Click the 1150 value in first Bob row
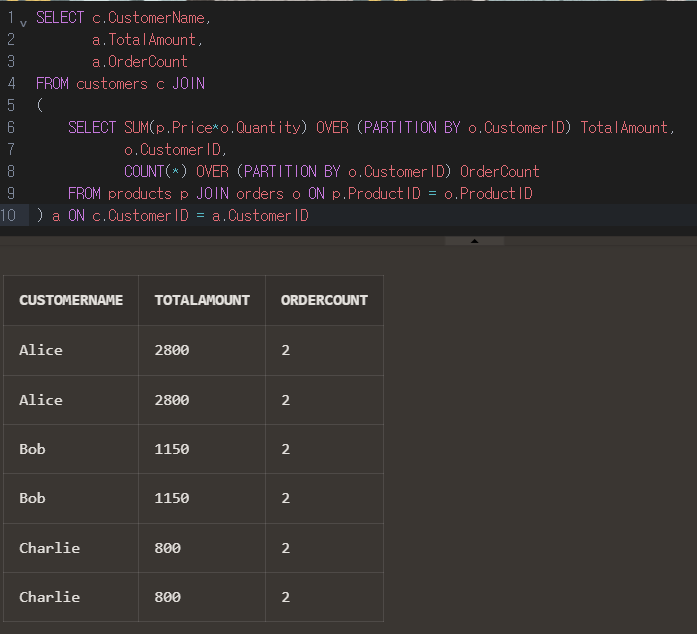The width and height of the screenshot is (697, 634). coord(172,449)
